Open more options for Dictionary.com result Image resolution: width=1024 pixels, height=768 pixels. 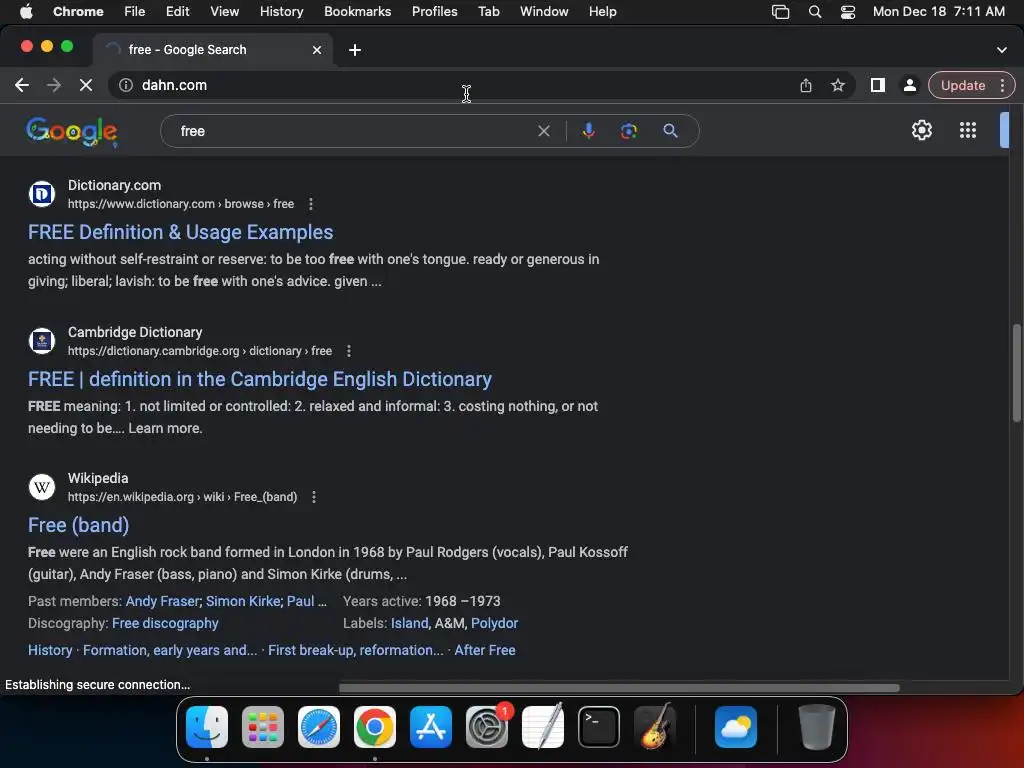pyautogui.click(x=311, y=204)
